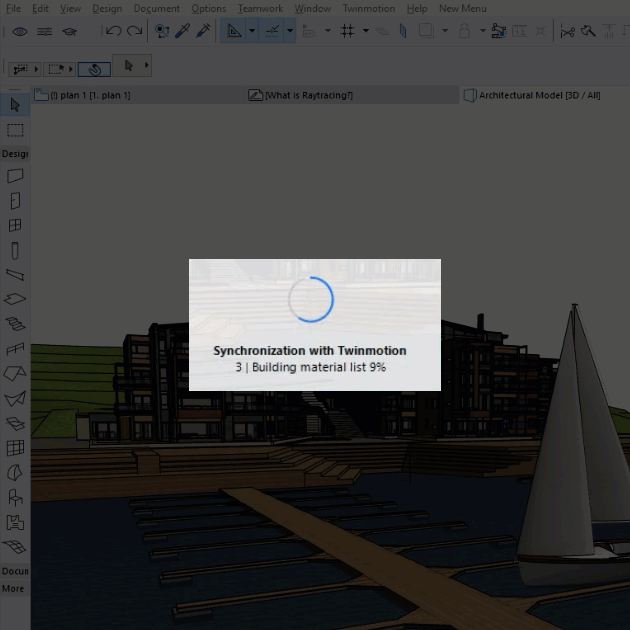Screen dimensions: 630x630
Task: Collapse the Design toolbox section header
Action: [x=15, y=154]
